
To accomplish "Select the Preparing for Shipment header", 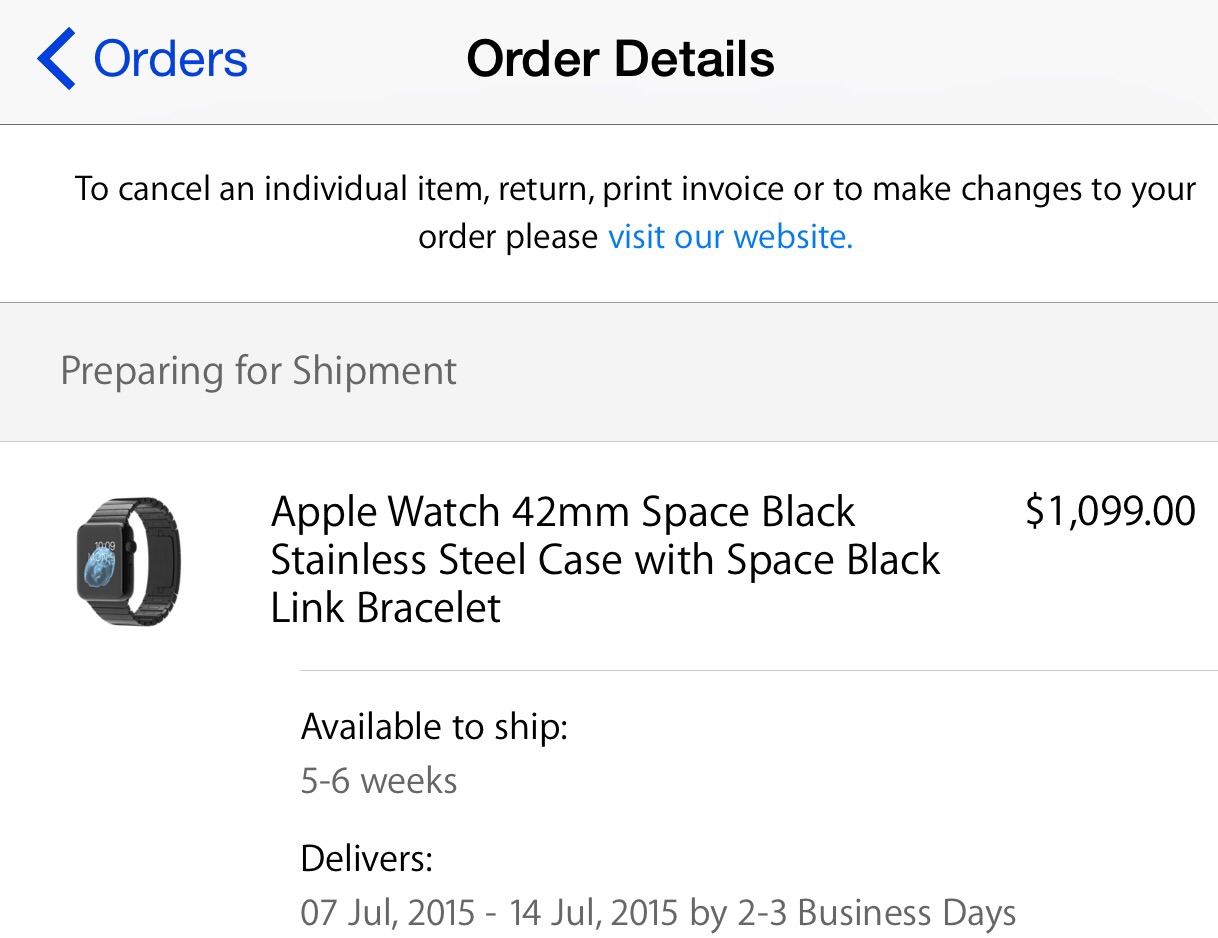I will point(258,371).
